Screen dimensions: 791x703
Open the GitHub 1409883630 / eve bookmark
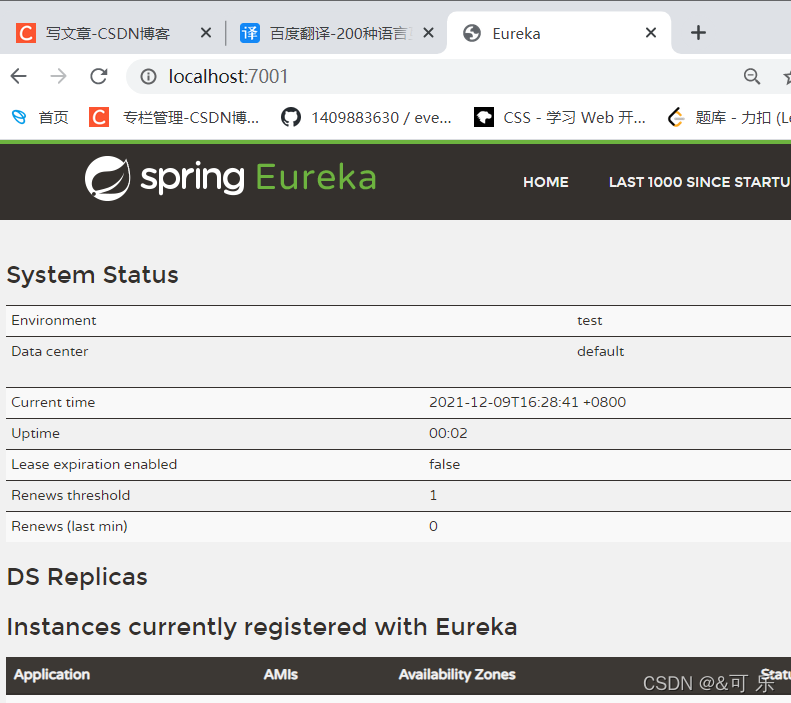click(x=366, y=118)
